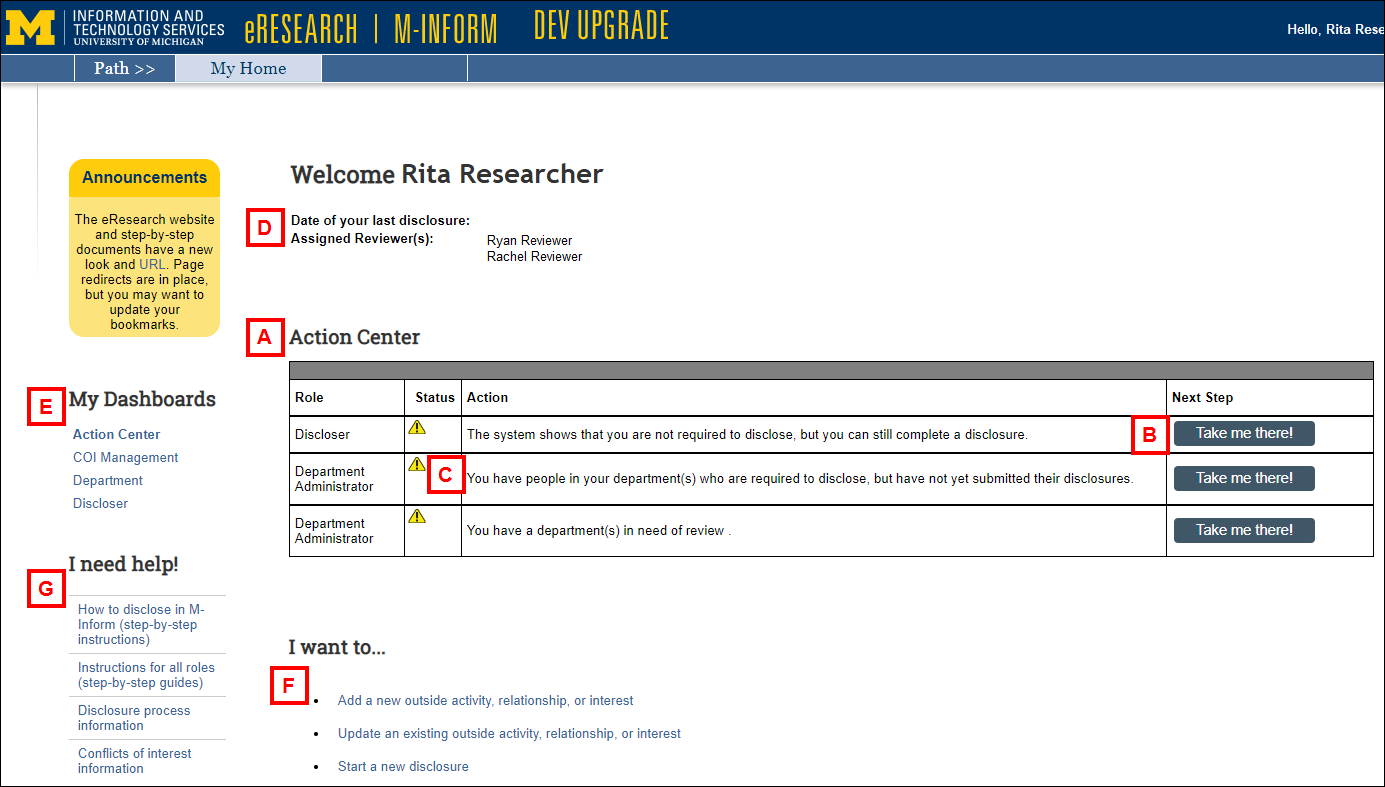Click the Status column header
This screenshot has height=787, width=1385.
435,397
